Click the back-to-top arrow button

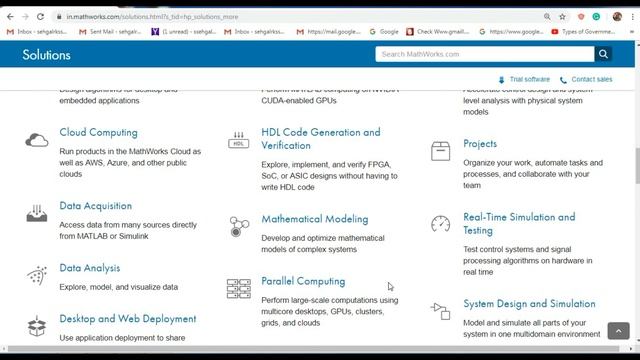click(618, 331)
